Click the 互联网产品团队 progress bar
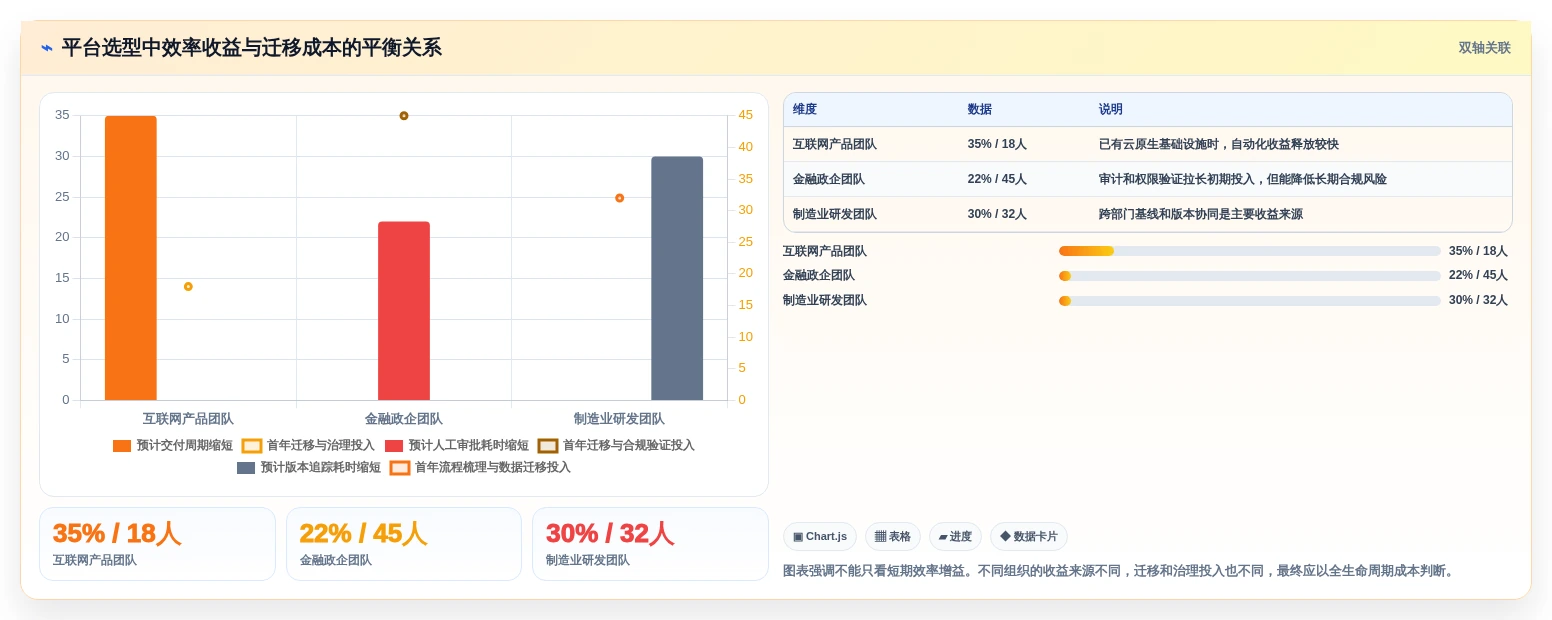1552x620 pixels. tap(1250, 251)
